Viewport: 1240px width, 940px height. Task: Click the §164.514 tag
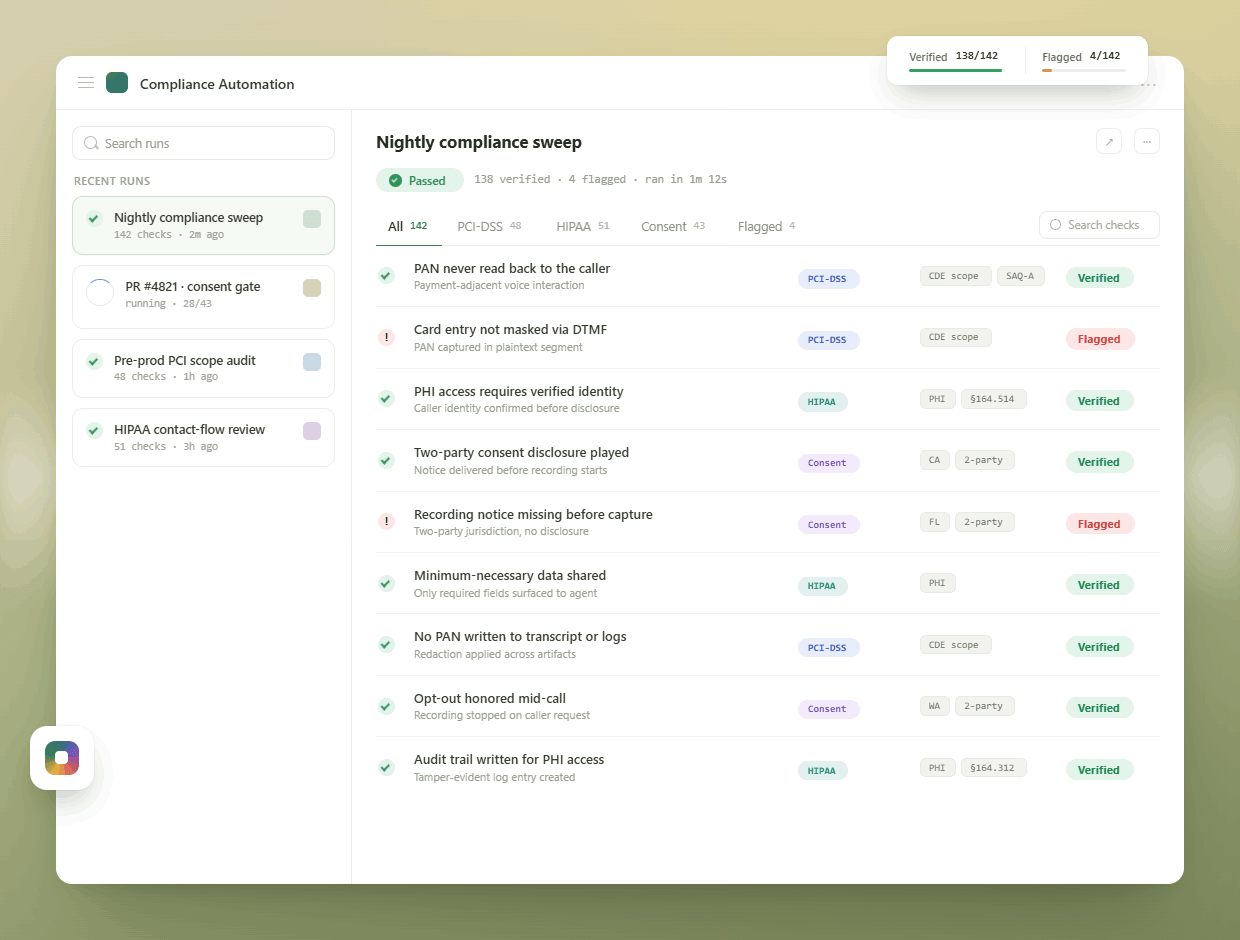[993, 399]
